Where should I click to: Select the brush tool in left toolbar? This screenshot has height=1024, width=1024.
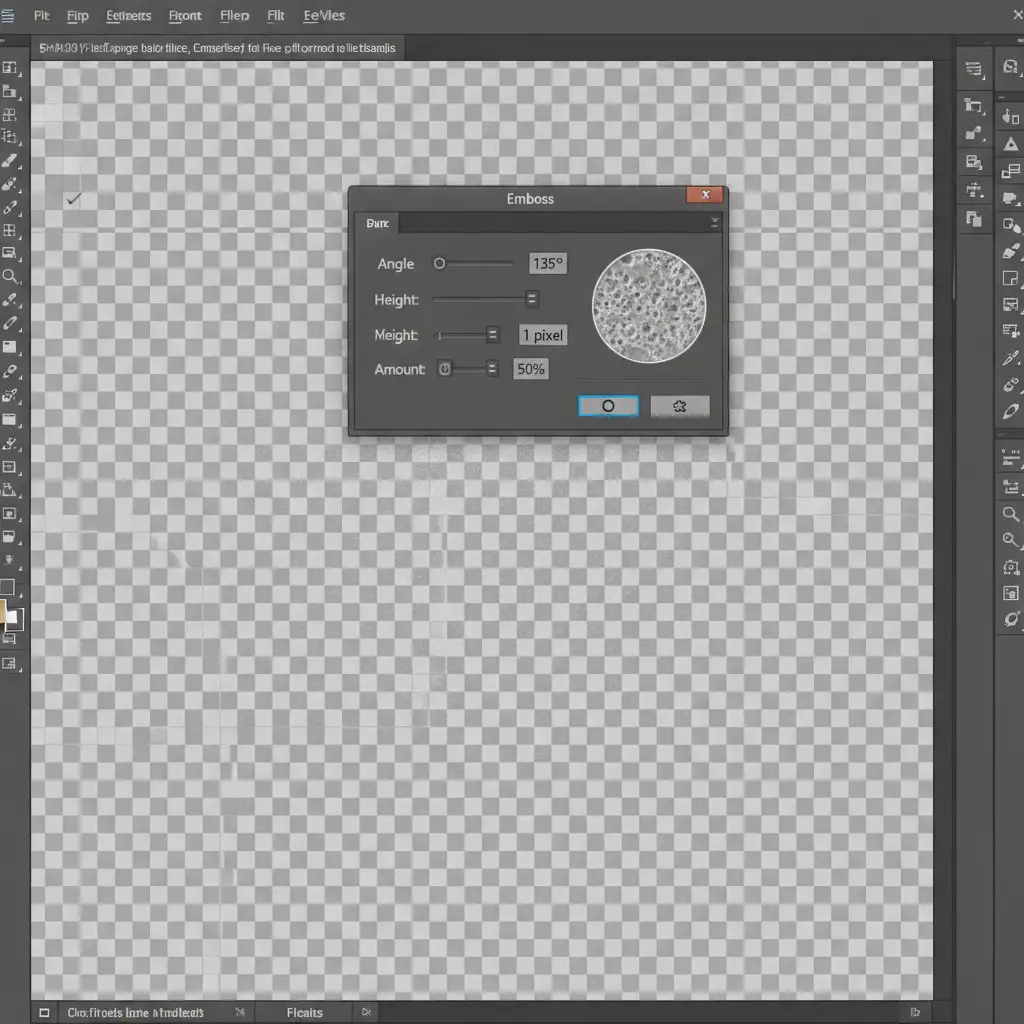(x=10, y=161)
